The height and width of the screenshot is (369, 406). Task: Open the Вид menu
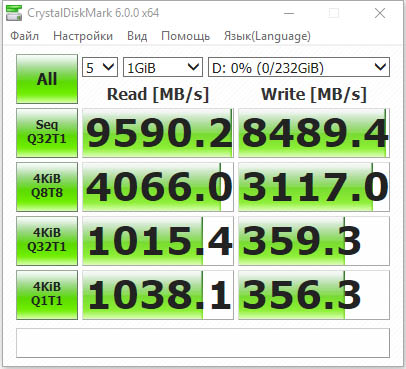coord(137,36)
